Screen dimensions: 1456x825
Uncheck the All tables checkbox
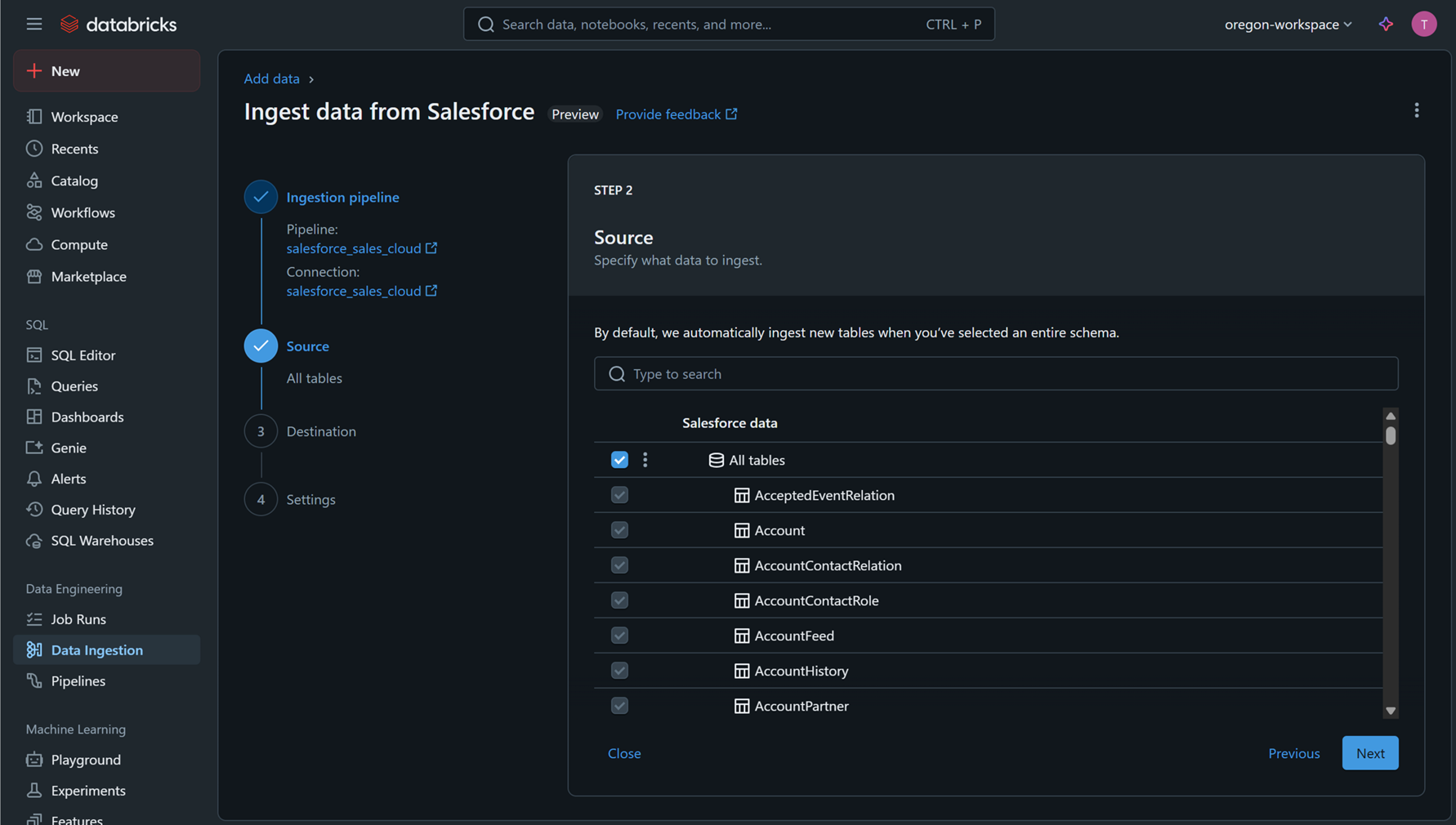coord(619,460)
